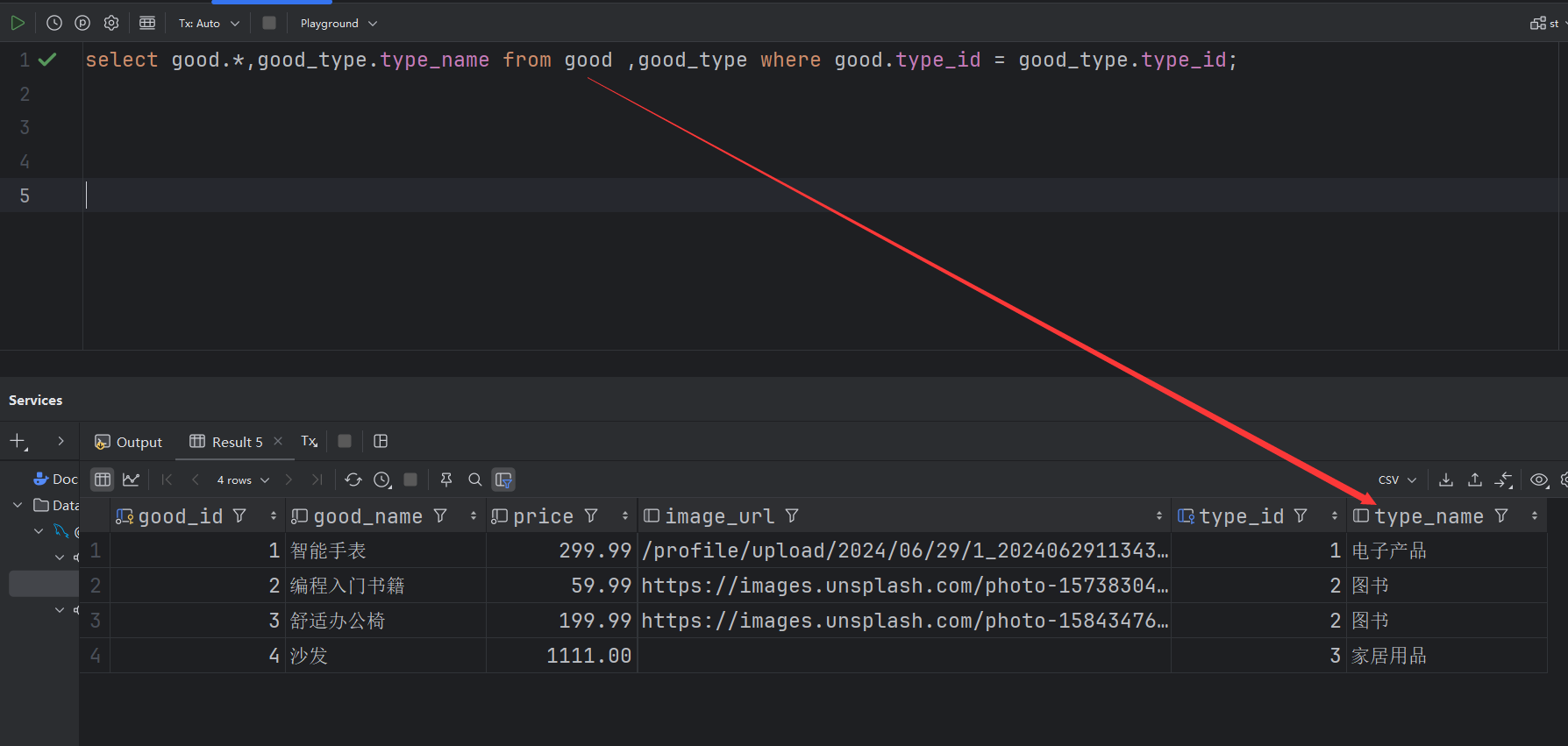Open the 4 rows page size dropdown
1568x746 pixels.
[243, 480]
